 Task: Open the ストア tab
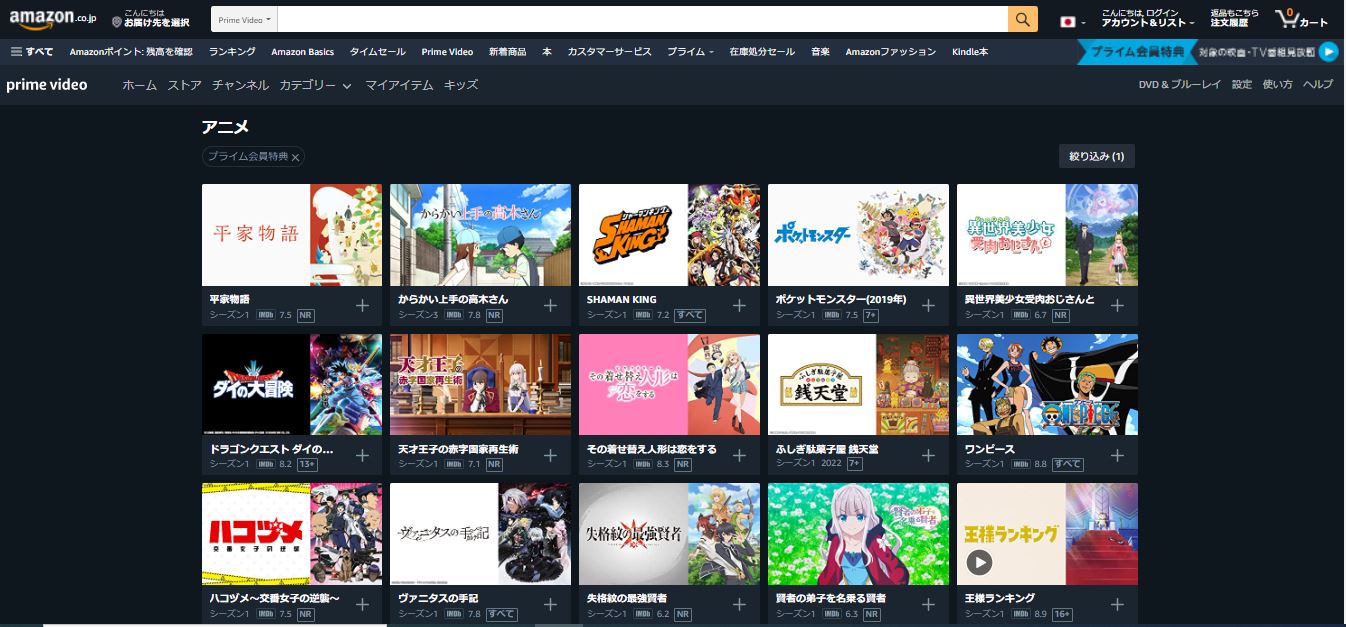pos(185,85)
